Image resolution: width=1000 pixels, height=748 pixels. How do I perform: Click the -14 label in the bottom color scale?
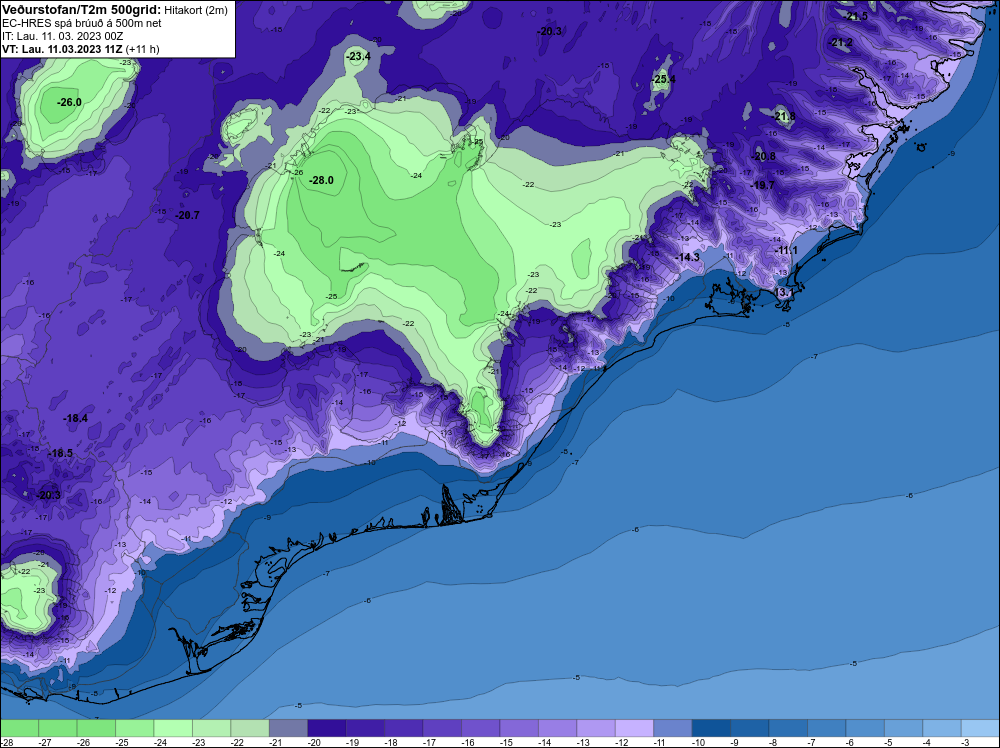[x=544, y=742]
